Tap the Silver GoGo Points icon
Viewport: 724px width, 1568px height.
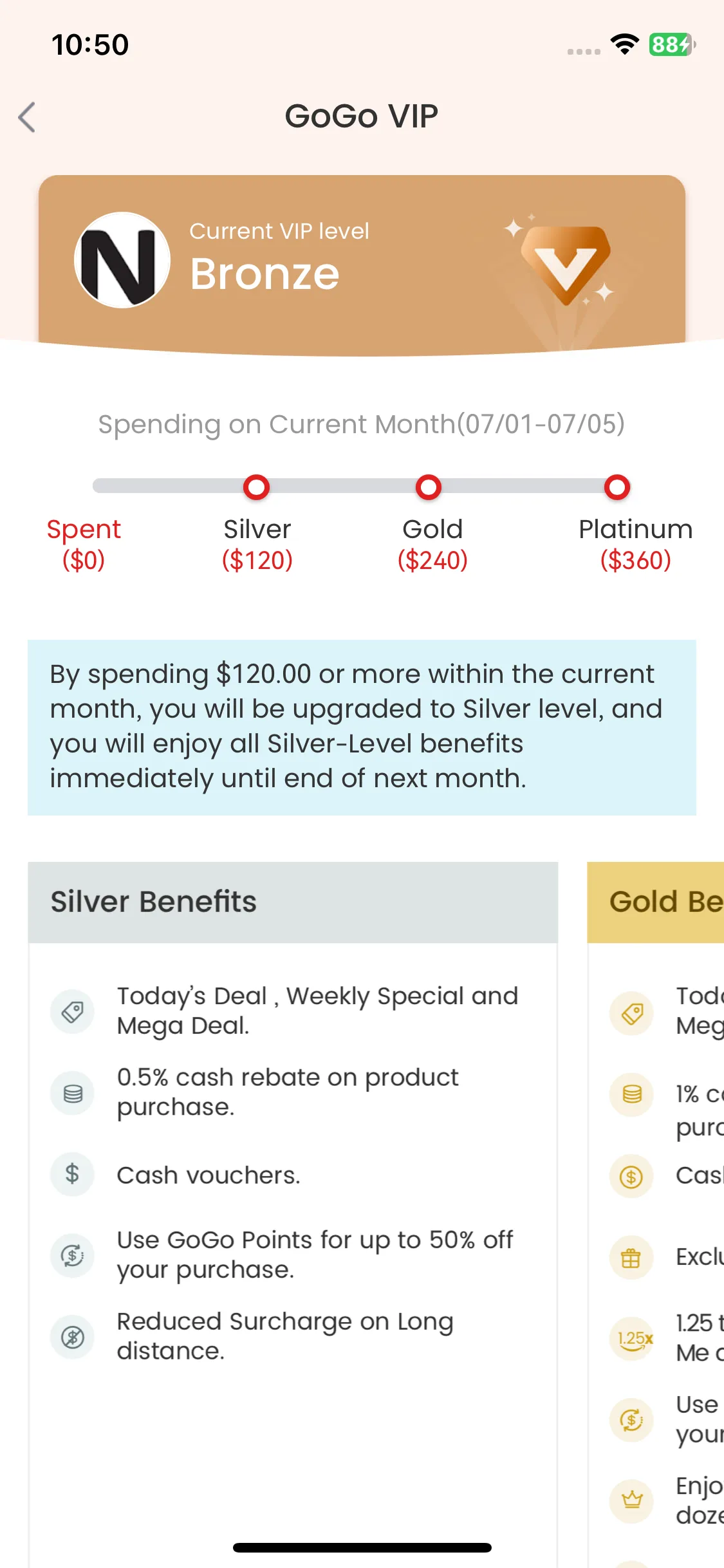click(73, 1255)
